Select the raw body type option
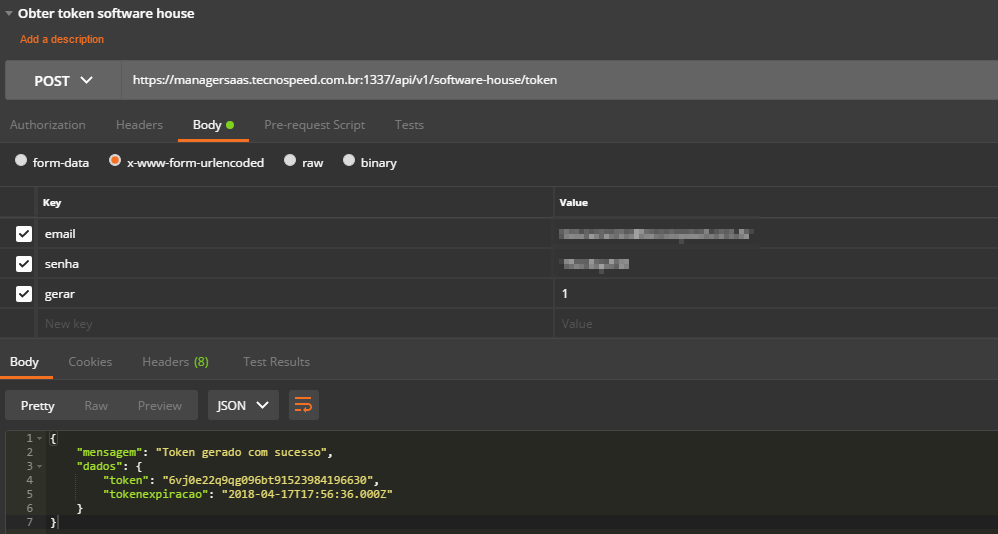 click(290, 161)
